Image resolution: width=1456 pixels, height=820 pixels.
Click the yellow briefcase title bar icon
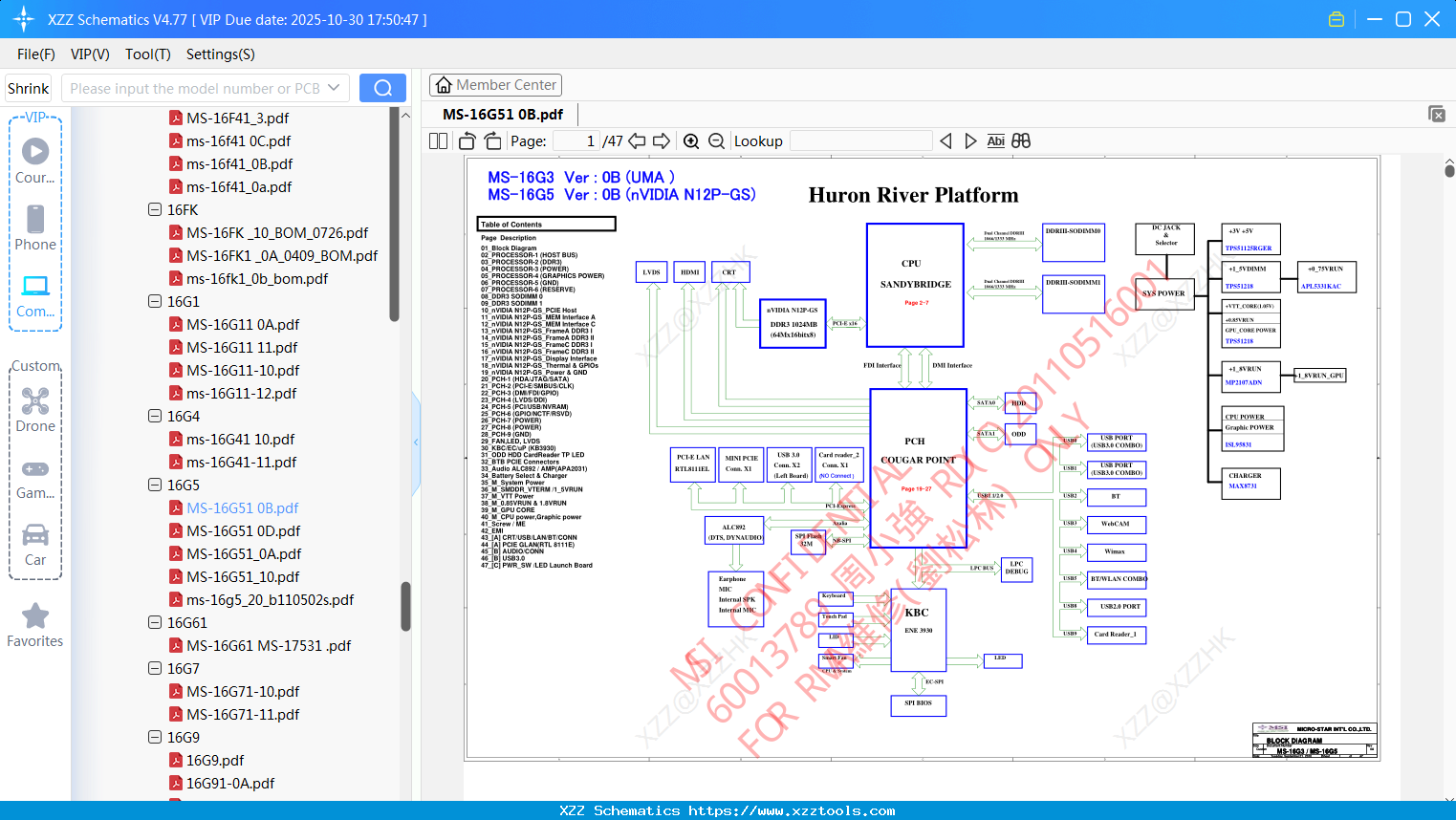click(x=1336, y=19)
